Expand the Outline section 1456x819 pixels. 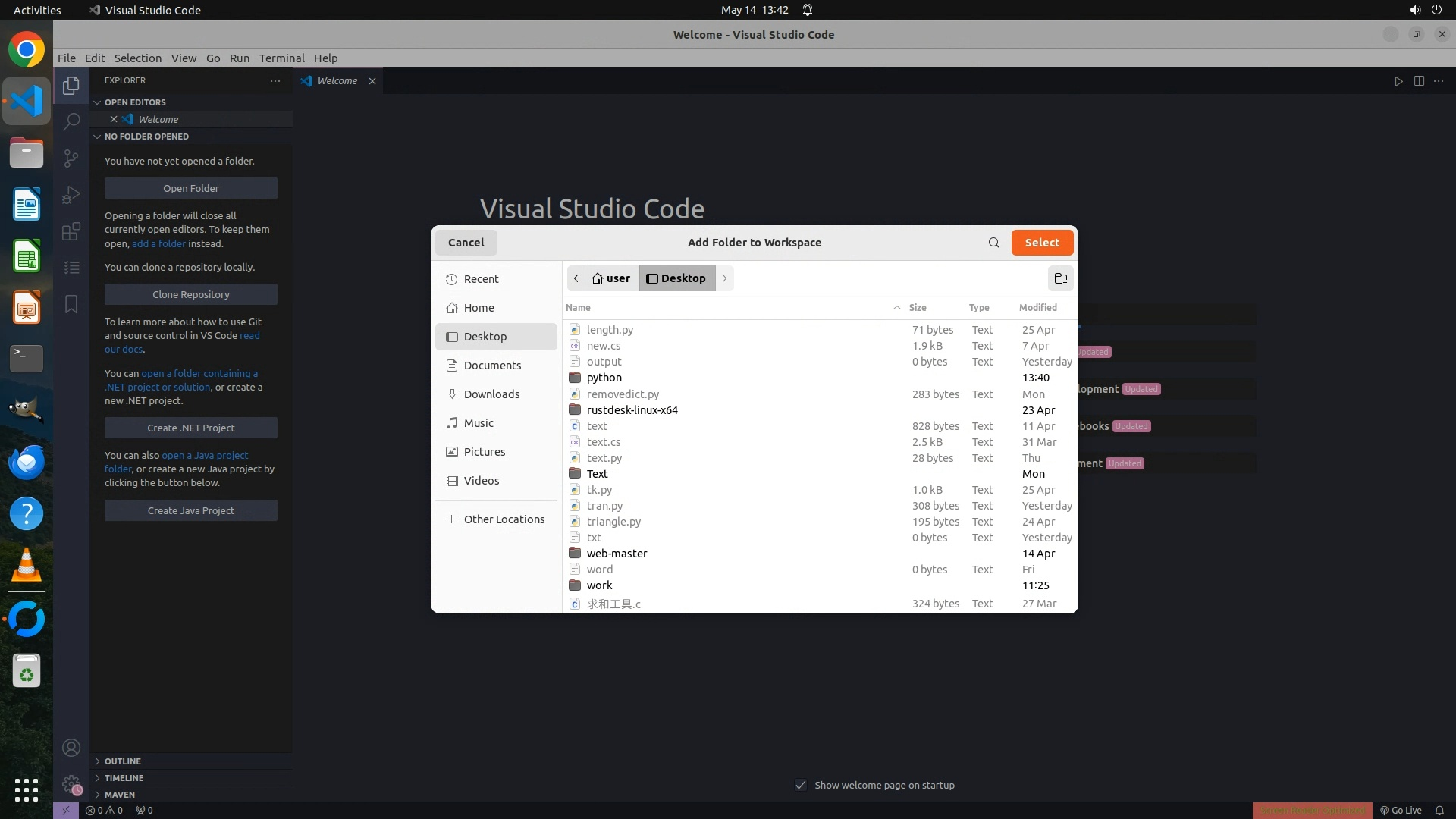point(122,761)
